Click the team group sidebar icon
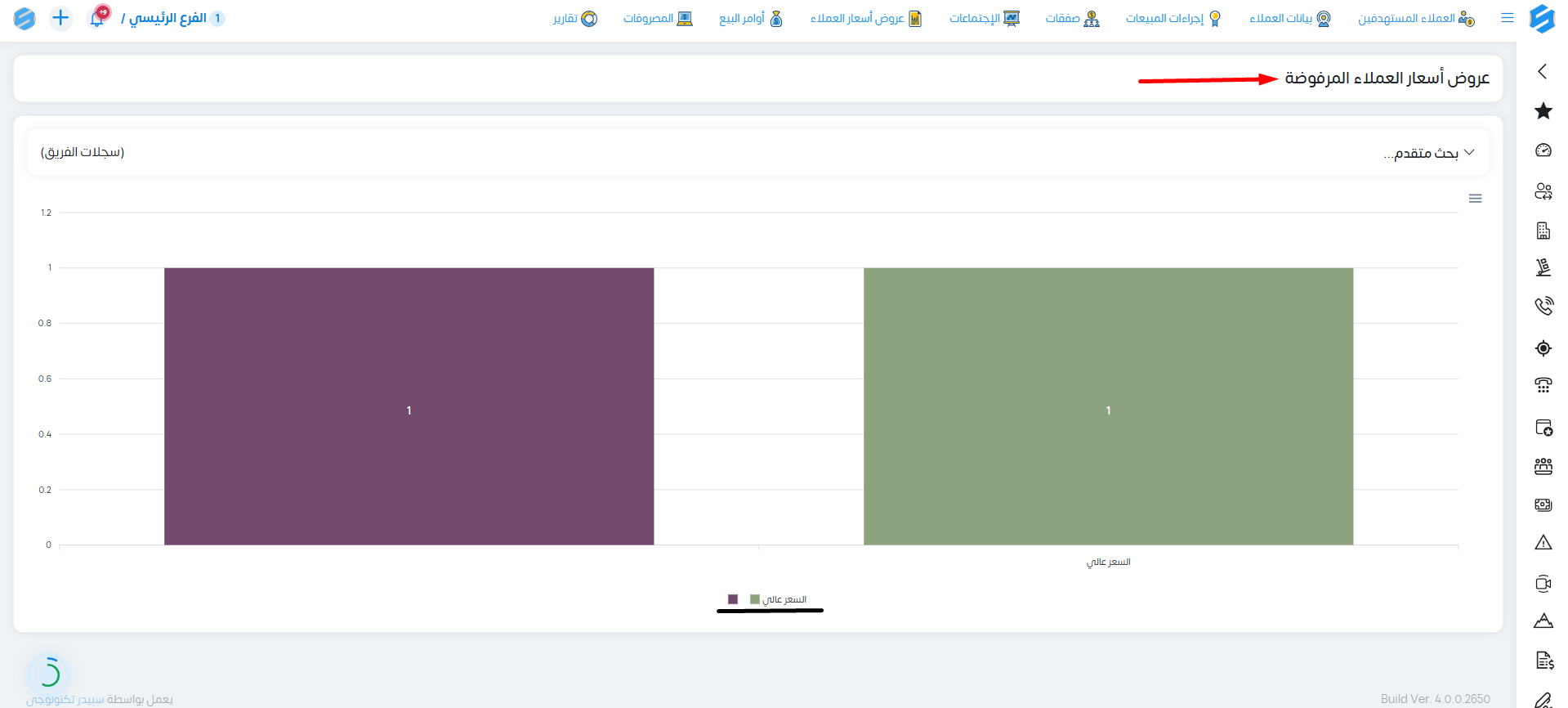The height and width of the screenshot is (708, 1568). [1543, 466]
